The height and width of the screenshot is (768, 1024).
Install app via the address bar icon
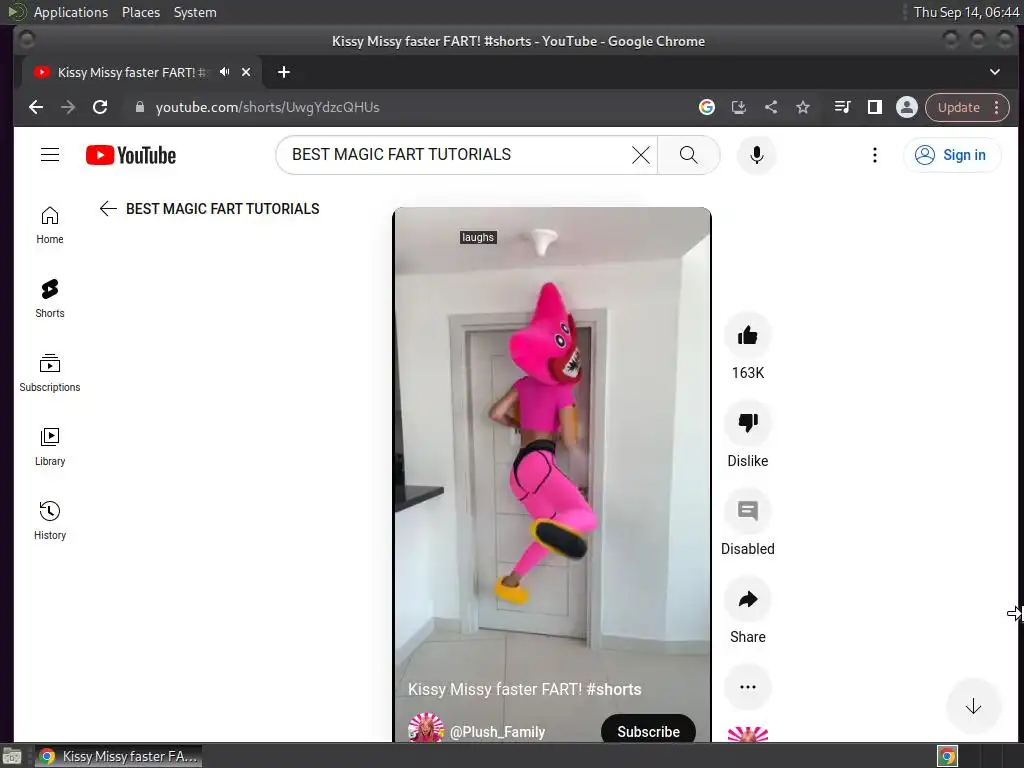click(x=739, y=107)
